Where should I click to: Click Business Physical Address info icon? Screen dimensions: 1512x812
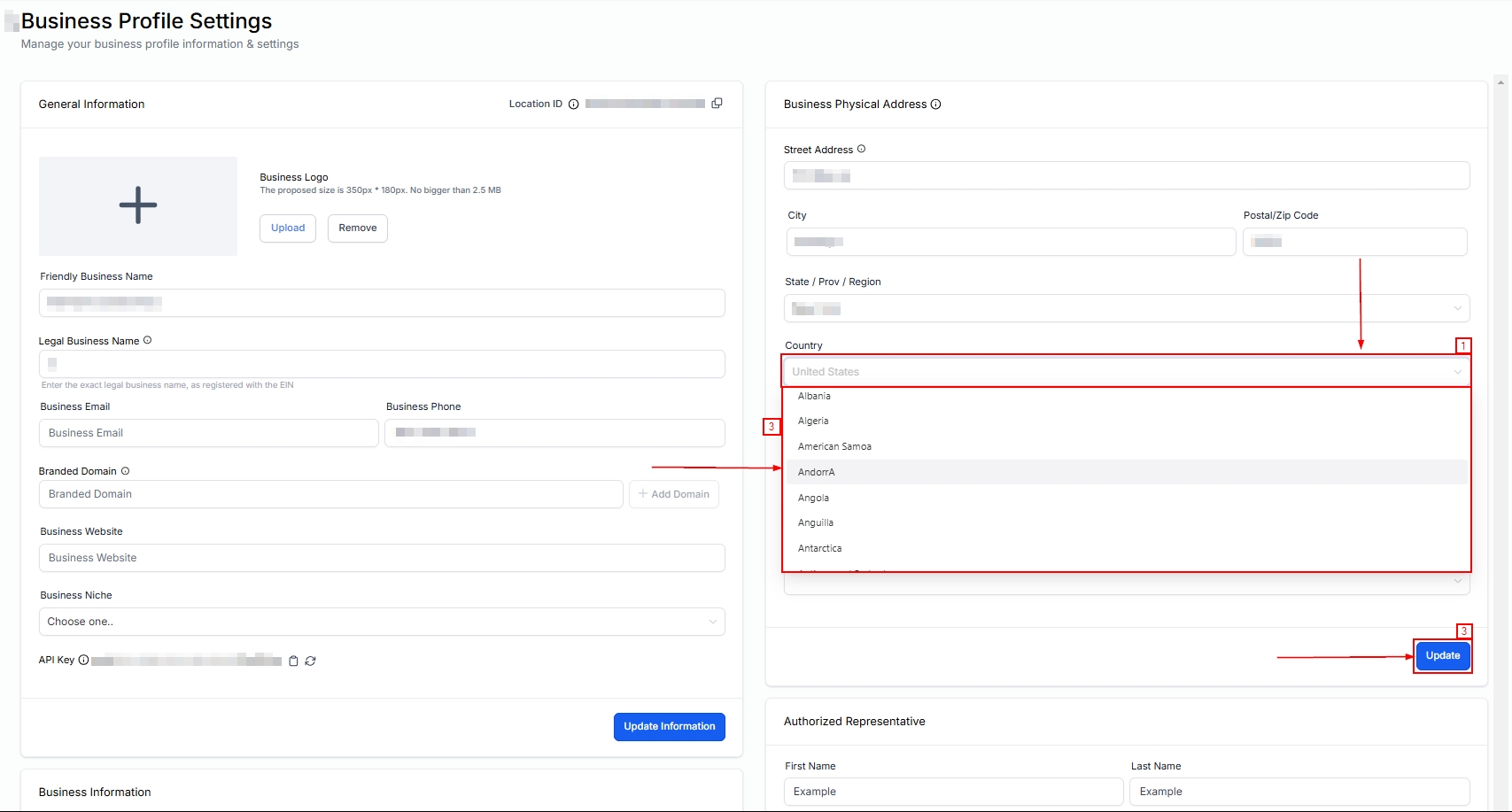coord(935,104)
